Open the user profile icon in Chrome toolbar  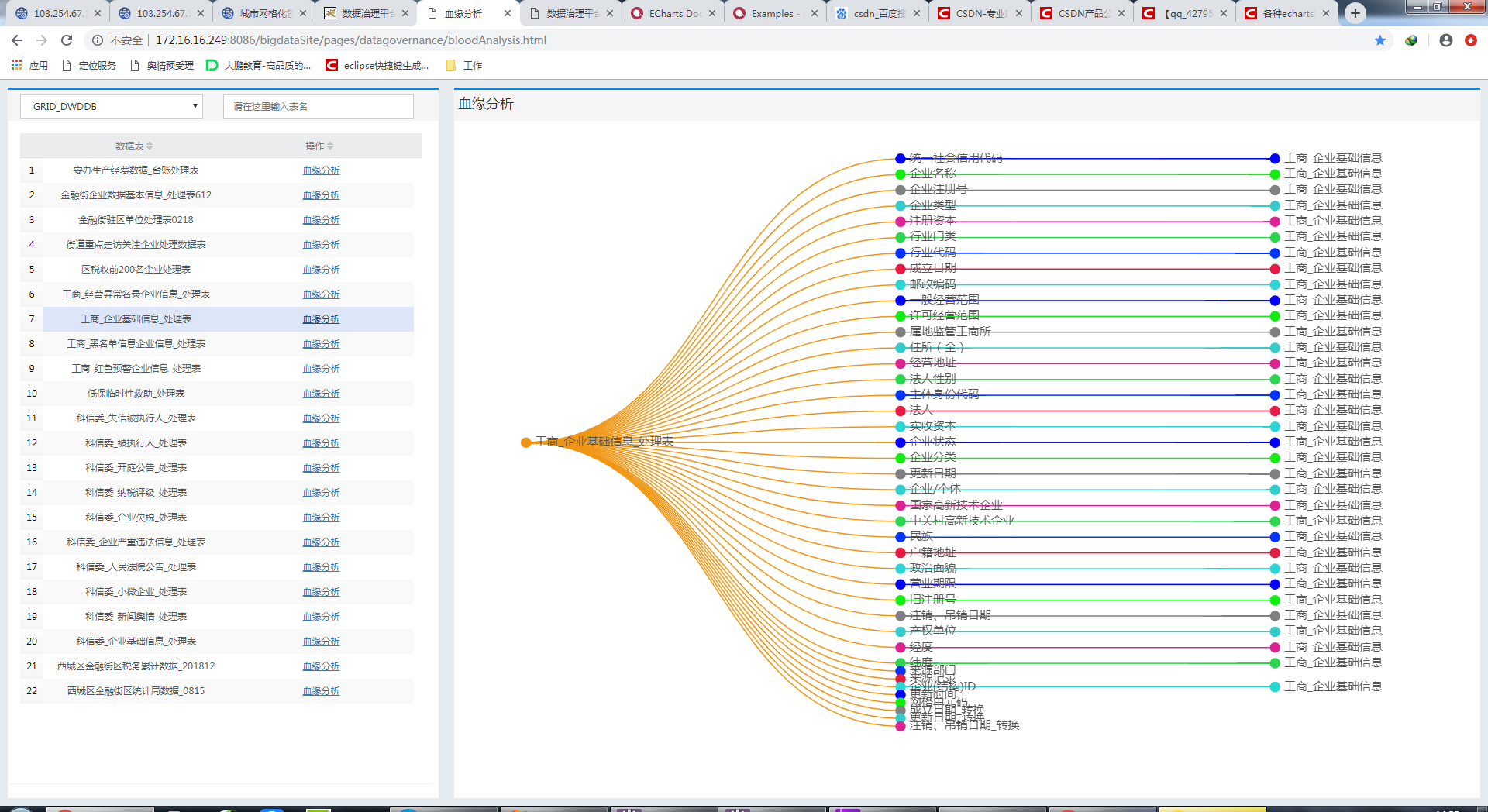pos(1446,40)
